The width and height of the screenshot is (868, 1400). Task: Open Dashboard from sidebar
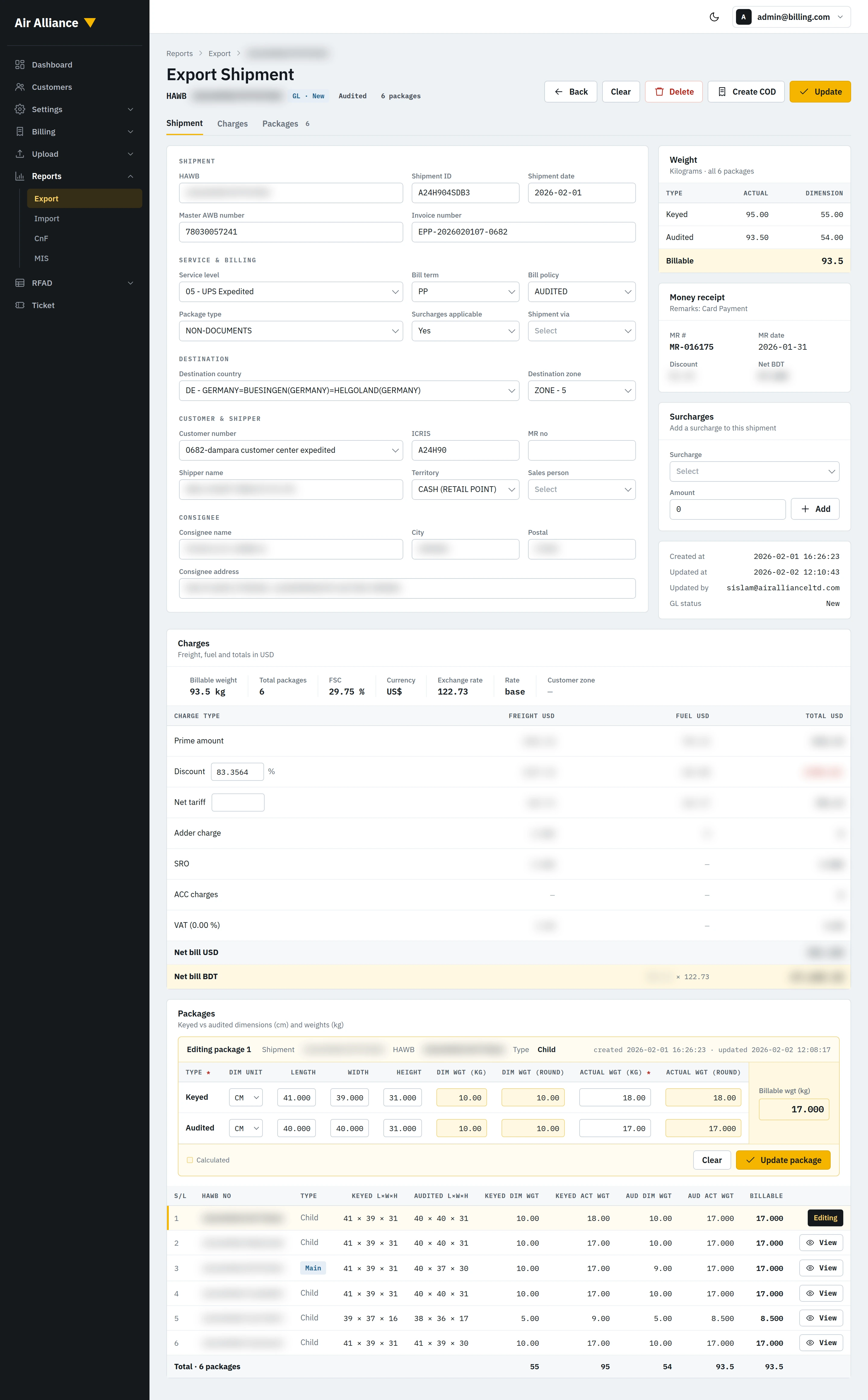click(75, 65)
